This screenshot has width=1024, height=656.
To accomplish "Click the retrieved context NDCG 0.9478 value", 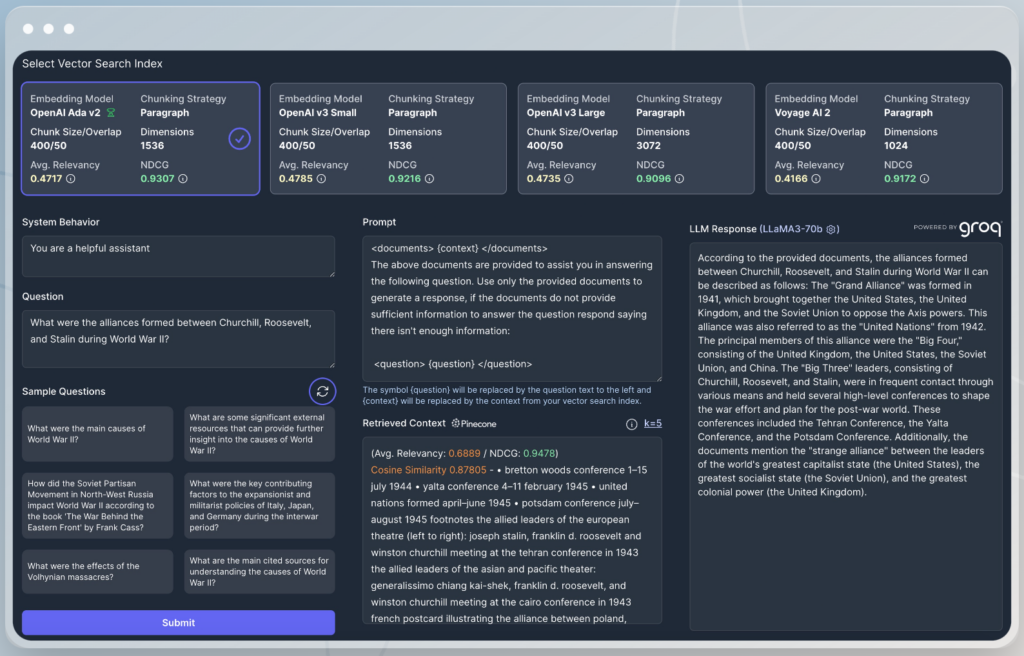I will 539,453.
